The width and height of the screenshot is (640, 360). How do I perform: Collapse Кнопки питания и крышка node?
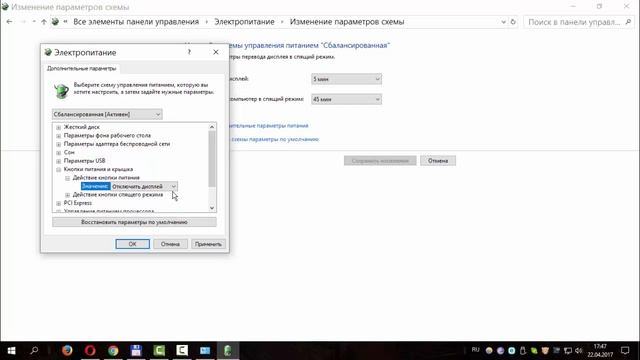[x=58, y=169]
